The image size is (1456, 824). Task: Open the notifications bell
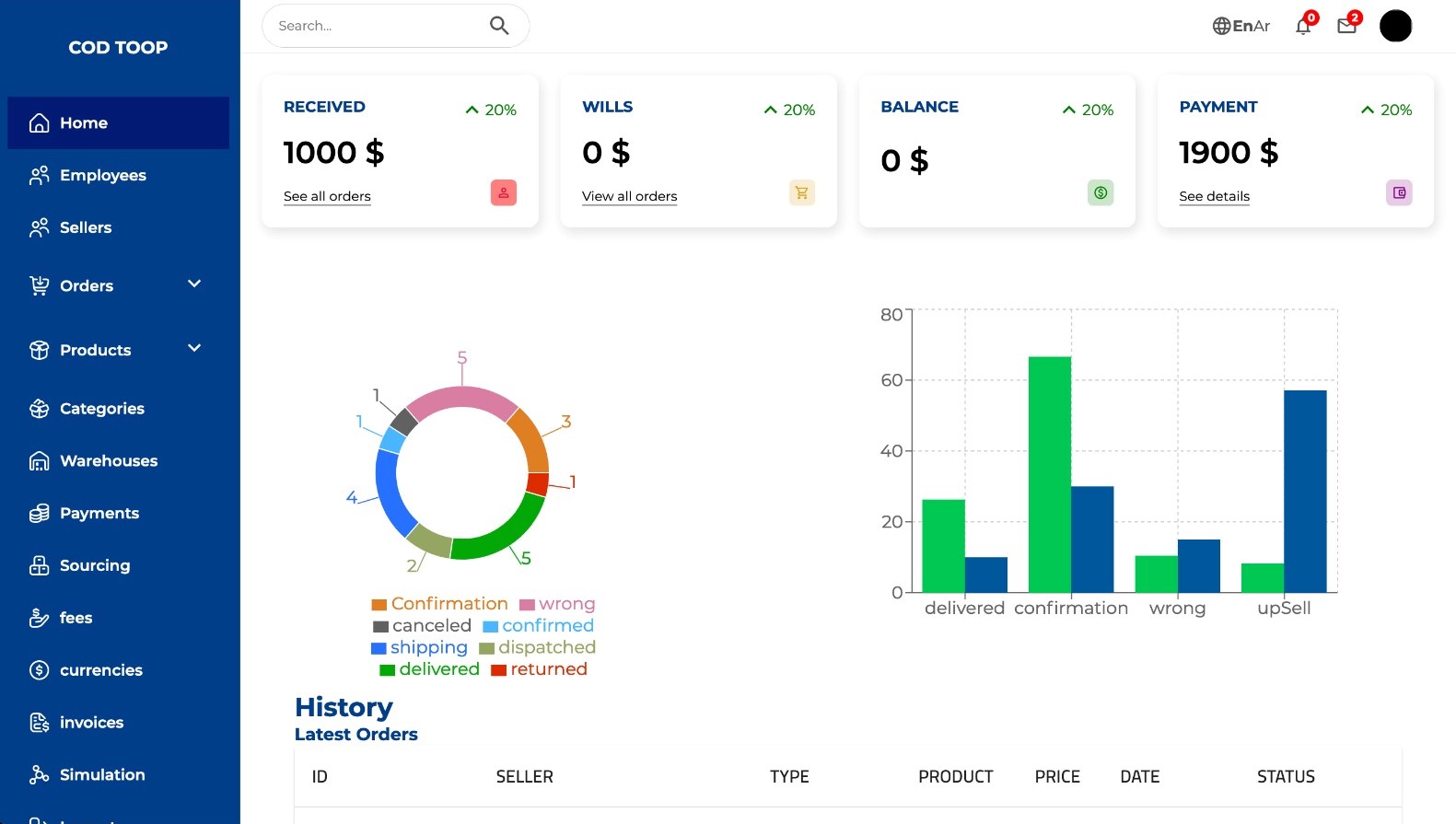coord(1303,26)
